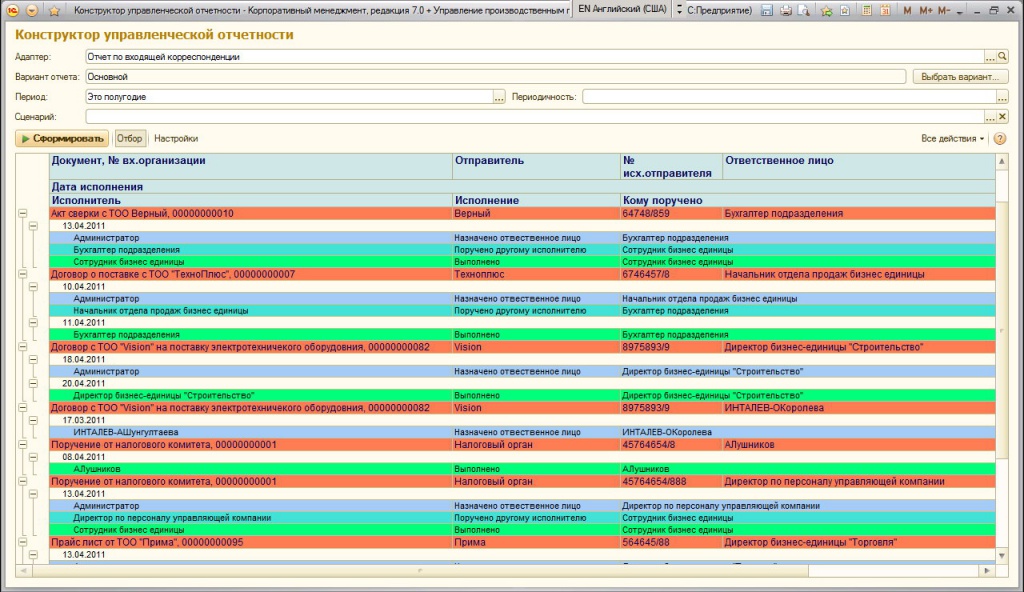Collapse the 10.04.2011 date group
1024x592 pixels.
pyautogui.click(x=33, y=286)
